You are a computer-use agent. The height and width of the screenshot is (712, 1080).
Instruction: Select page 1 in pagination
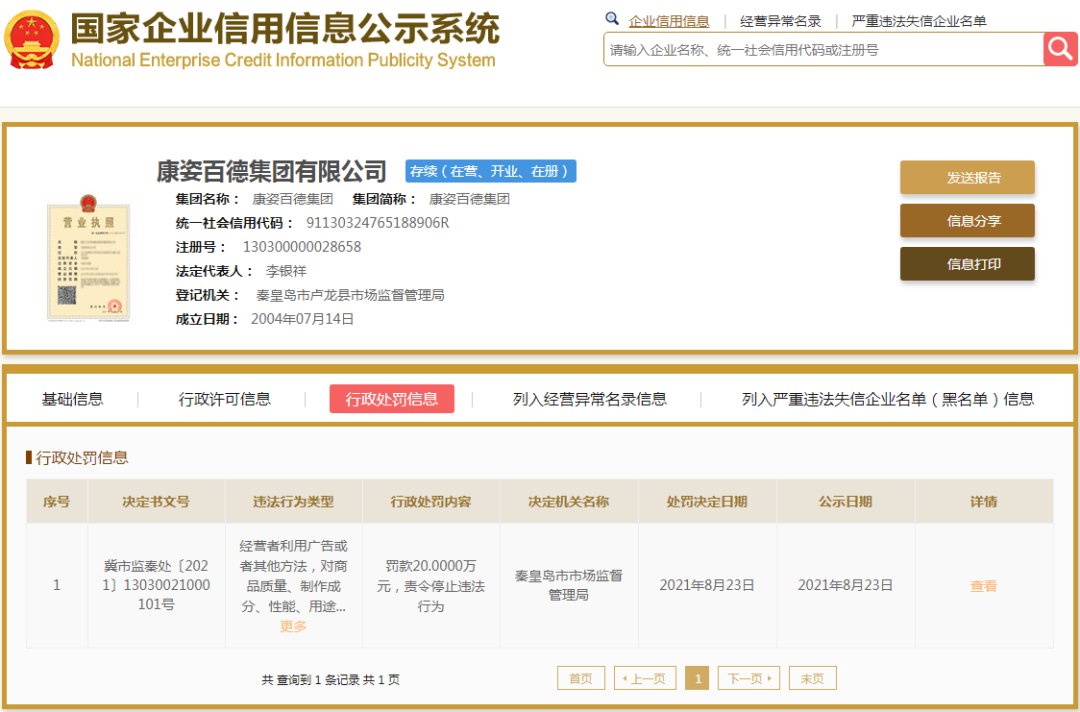click(697, 678)
